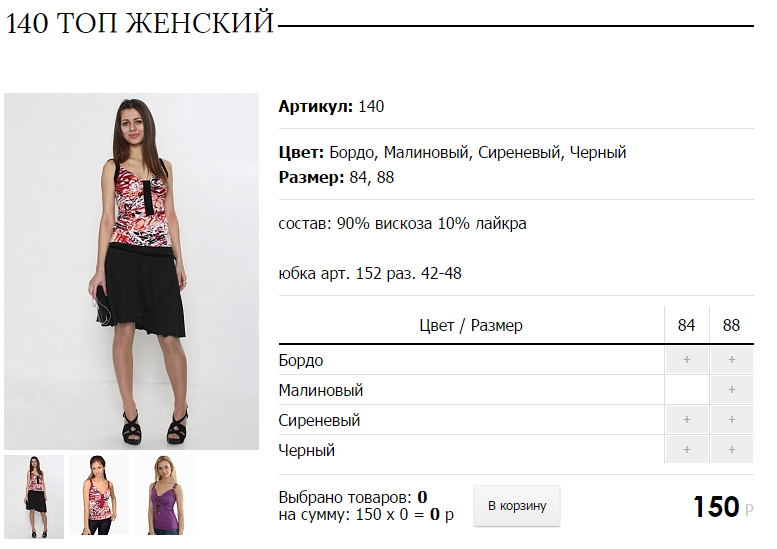The image size is (777, 549).
Task: Click the 84 size column header
Action: point(686,326)
